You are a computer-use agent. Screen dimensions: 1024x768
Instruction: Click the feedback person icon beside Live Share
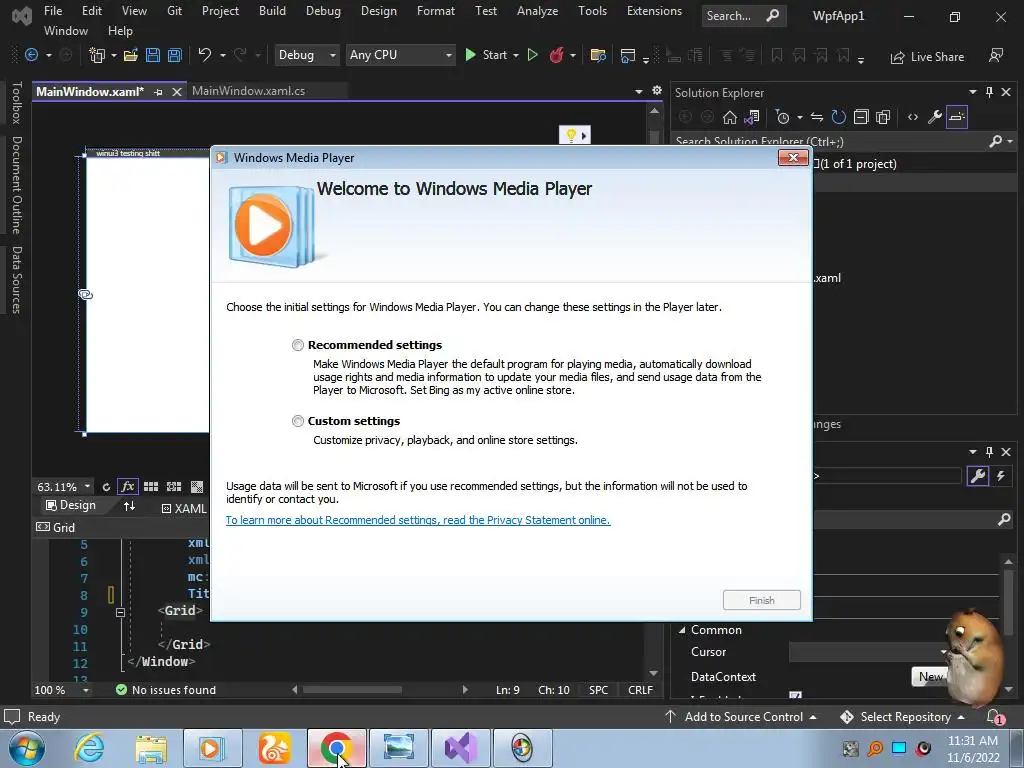tap(995, 56)
